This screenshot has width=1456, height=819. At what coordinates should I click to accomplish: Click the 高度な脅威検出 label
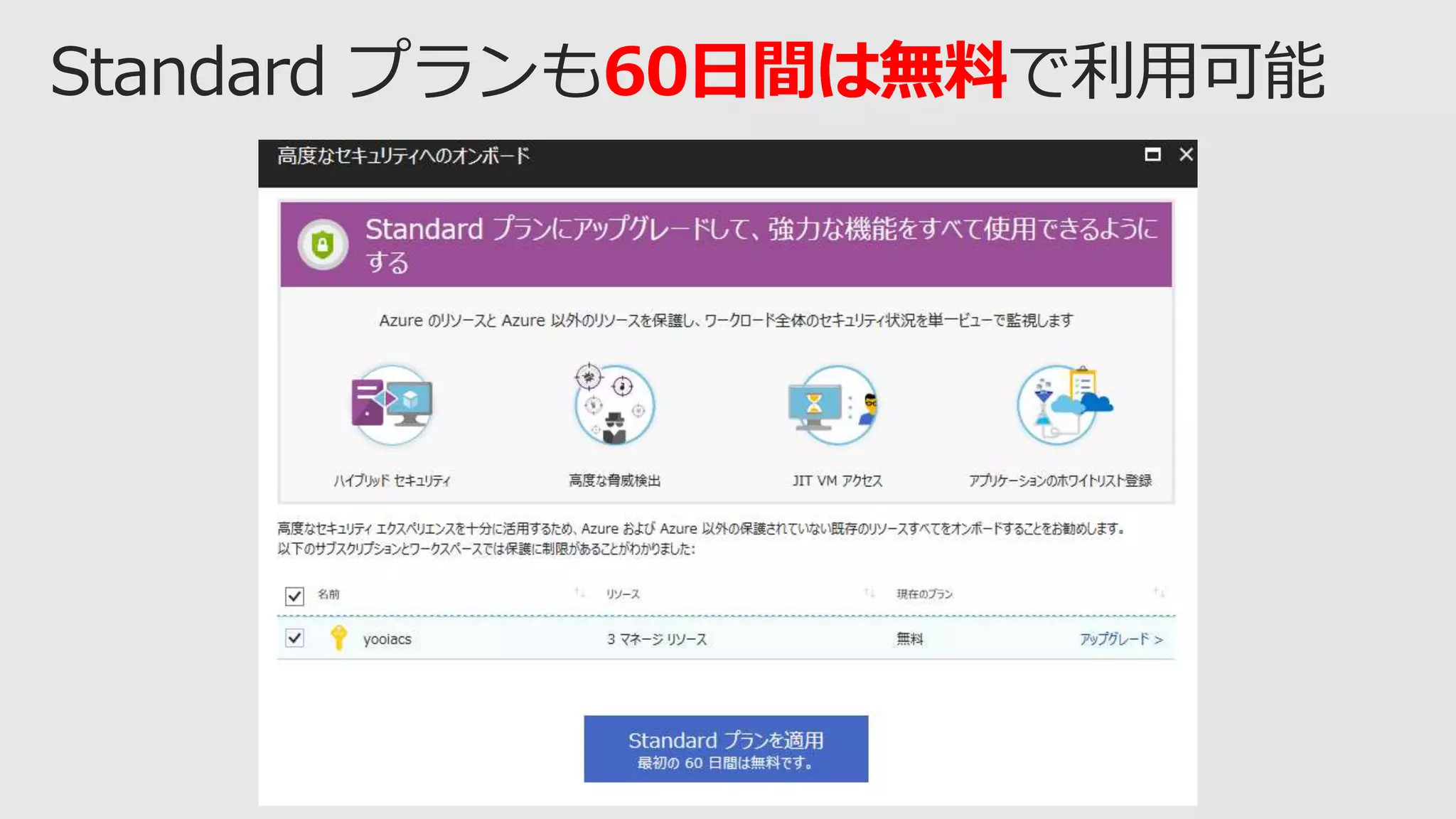614,481
